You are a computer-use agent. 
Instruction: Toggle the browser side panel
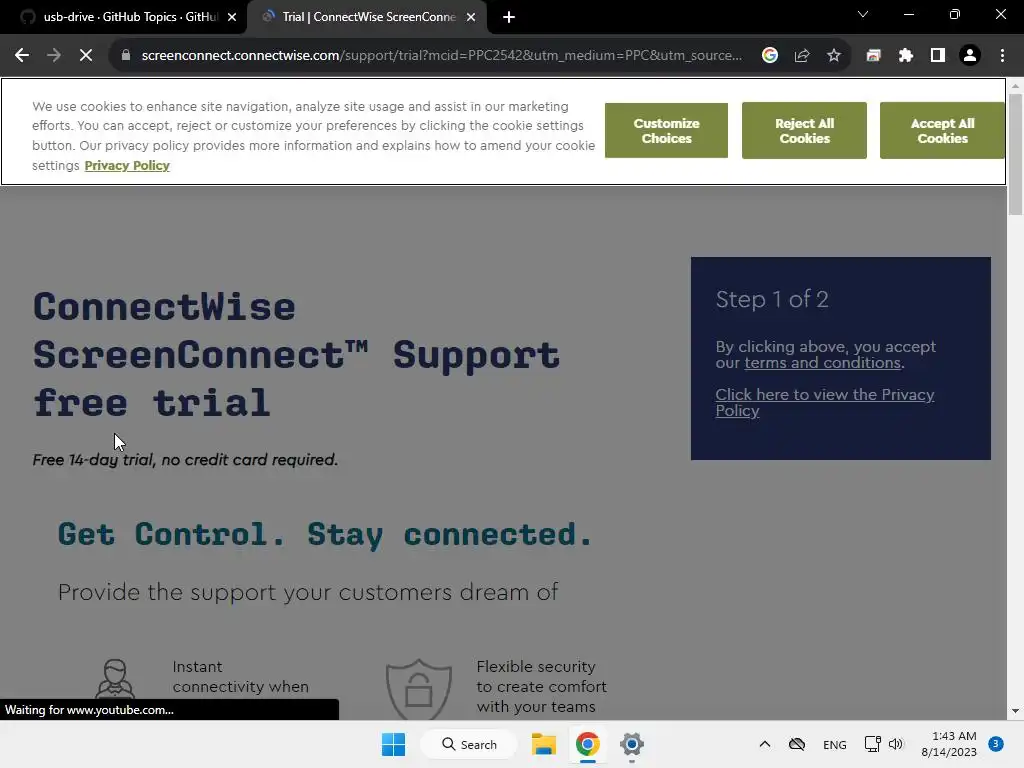[x=938, y=56]
